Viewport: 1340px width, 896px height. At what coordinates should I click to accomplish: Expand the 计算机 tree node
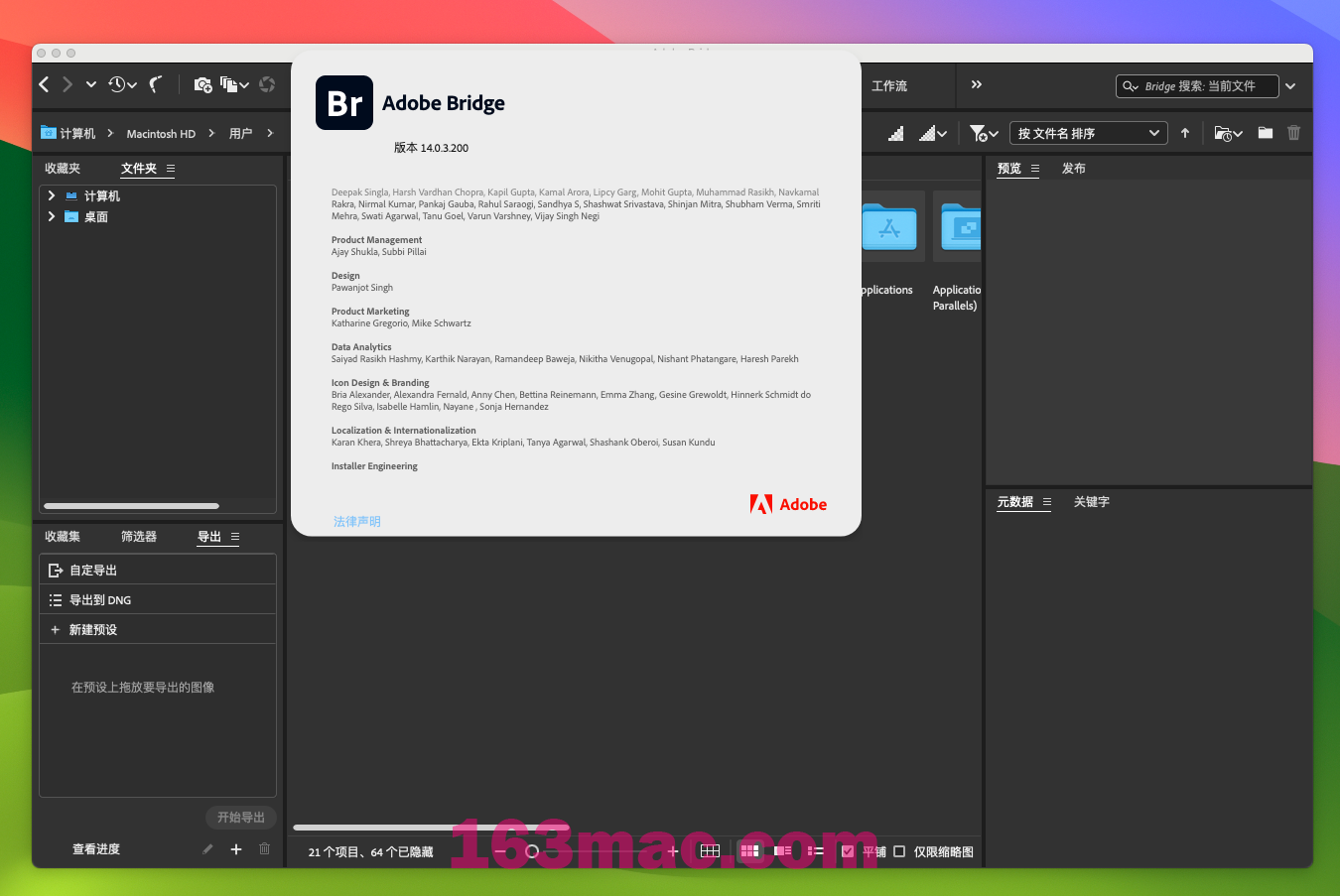(x=52, y=195)
